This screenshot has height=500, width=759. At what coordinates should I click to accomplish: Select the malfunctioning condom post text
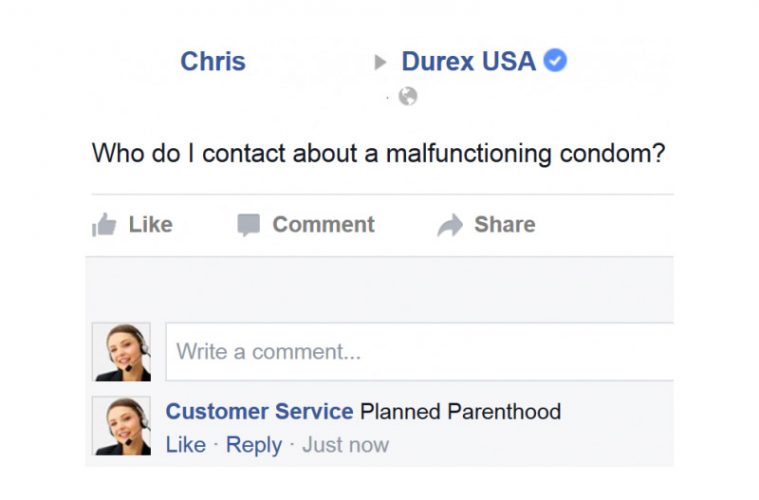(x=379, y=153)
